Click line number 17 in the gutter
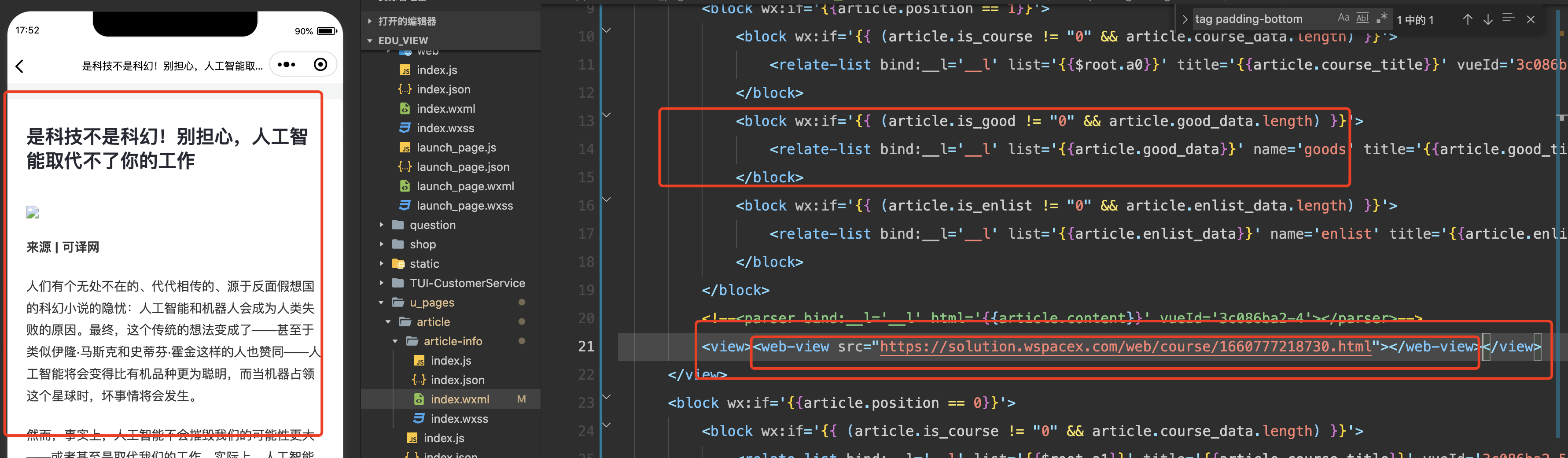Viewport: 1568px width, 458px height. pos(585,234)
